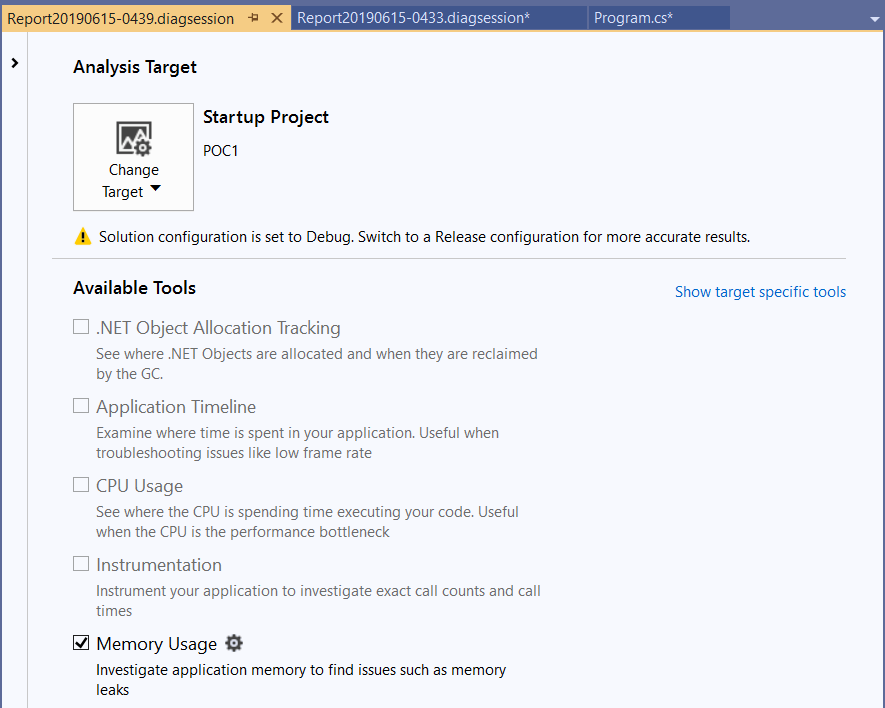Click the Change Target picture-gear icon

click(133, 139)
